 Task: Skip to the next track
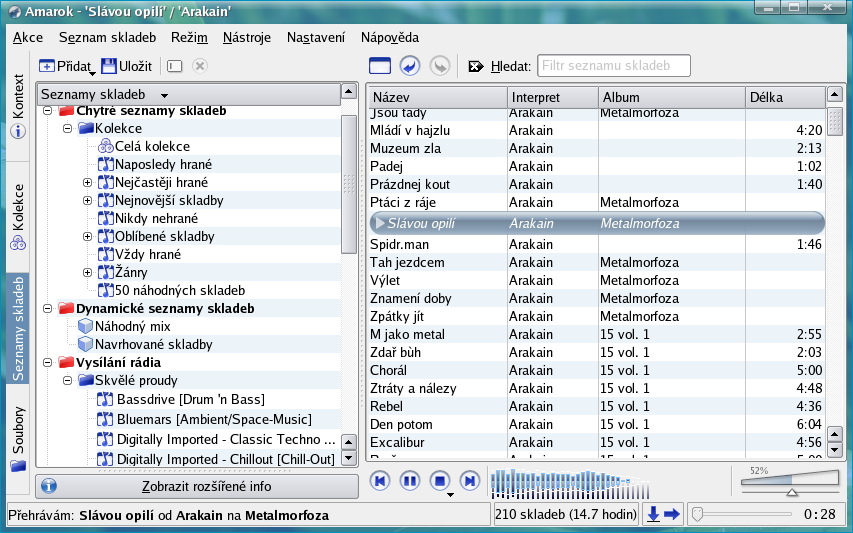(469, 481)
